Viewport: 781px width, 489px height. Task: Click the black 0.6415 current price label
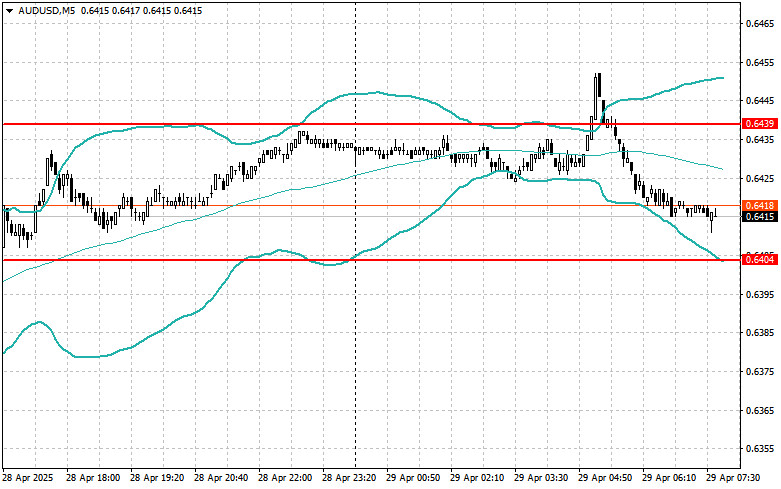(760, 217)
